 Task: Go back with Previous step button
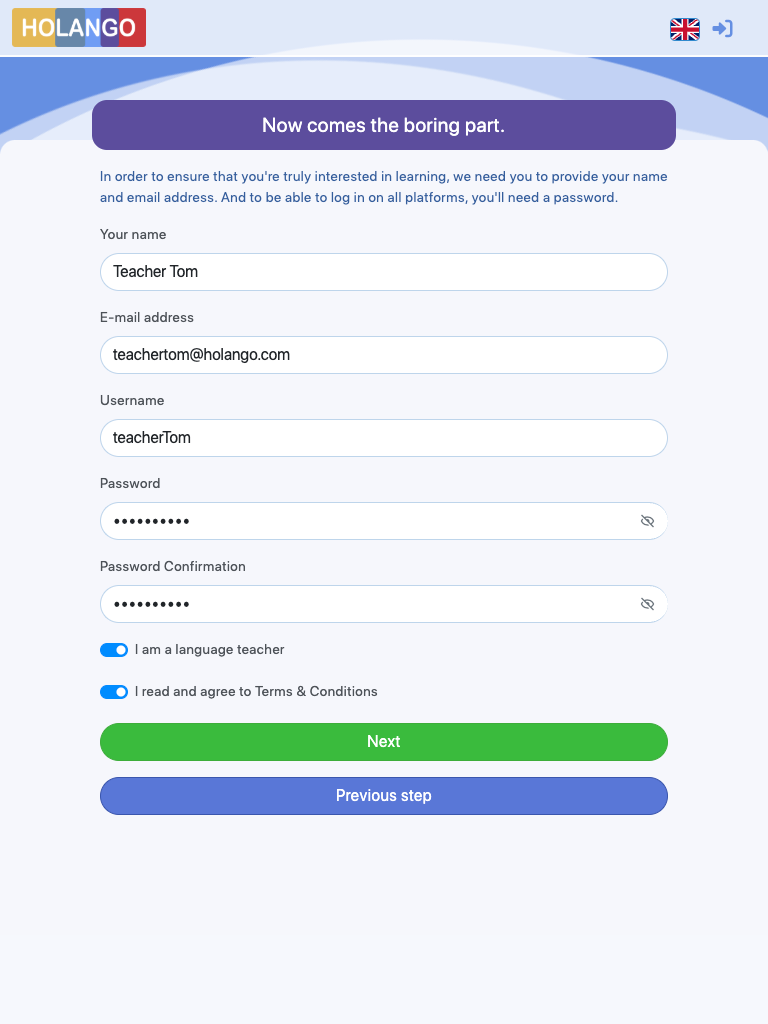(x=384, y=796)
